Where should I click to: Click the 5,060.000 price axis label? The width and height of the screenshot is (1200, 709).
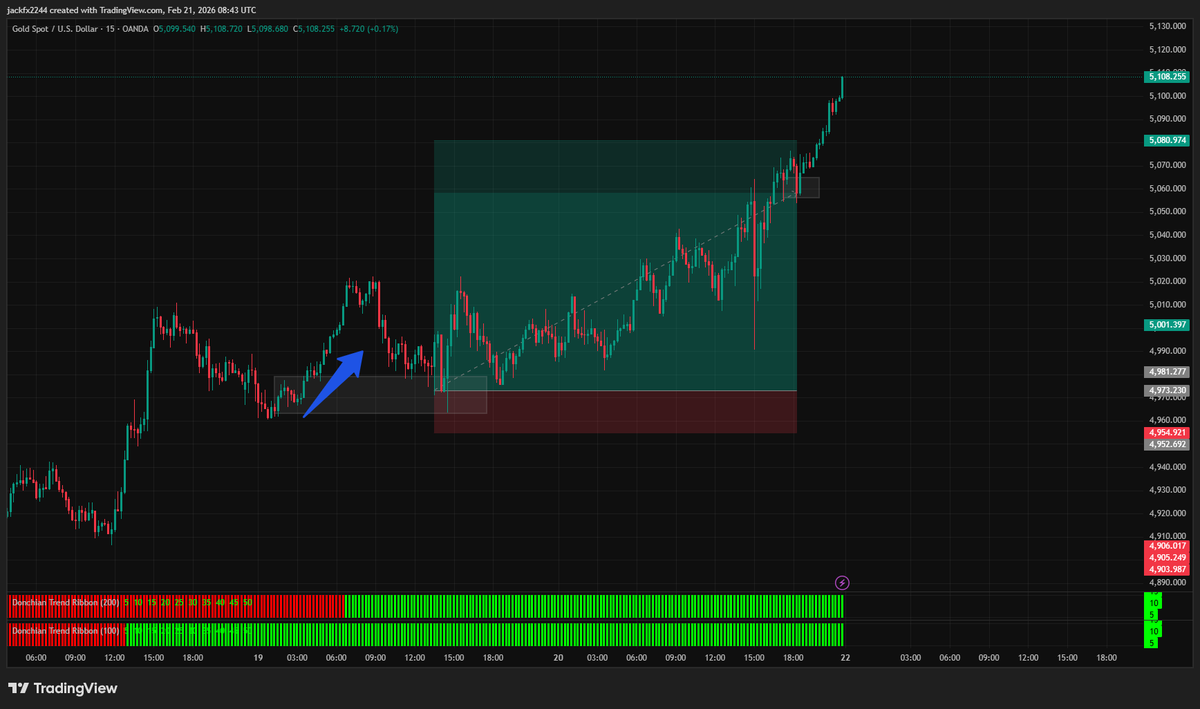point(1167,188)
